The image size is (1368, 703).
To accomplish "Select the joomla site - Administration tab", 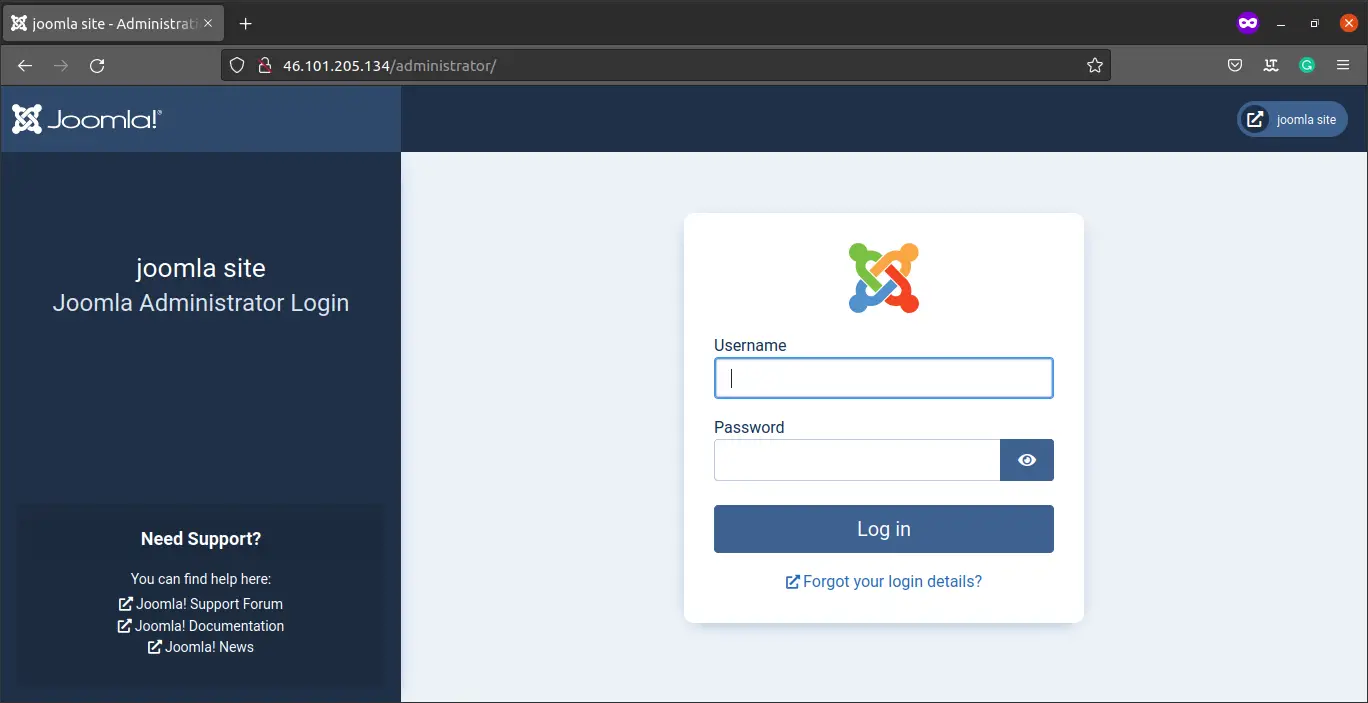I will [112, 23].
